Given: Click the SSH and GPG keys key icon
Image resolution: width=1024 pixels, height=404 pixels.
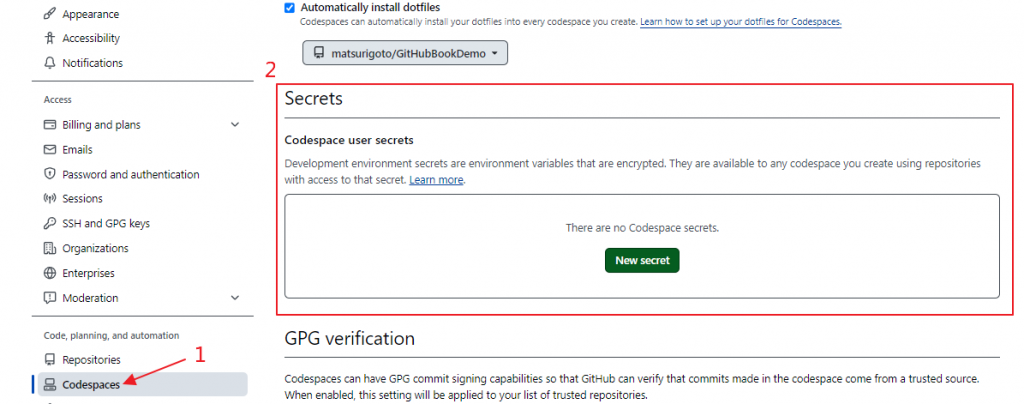Looking at the screenshot, I should [x=50, y=224].
